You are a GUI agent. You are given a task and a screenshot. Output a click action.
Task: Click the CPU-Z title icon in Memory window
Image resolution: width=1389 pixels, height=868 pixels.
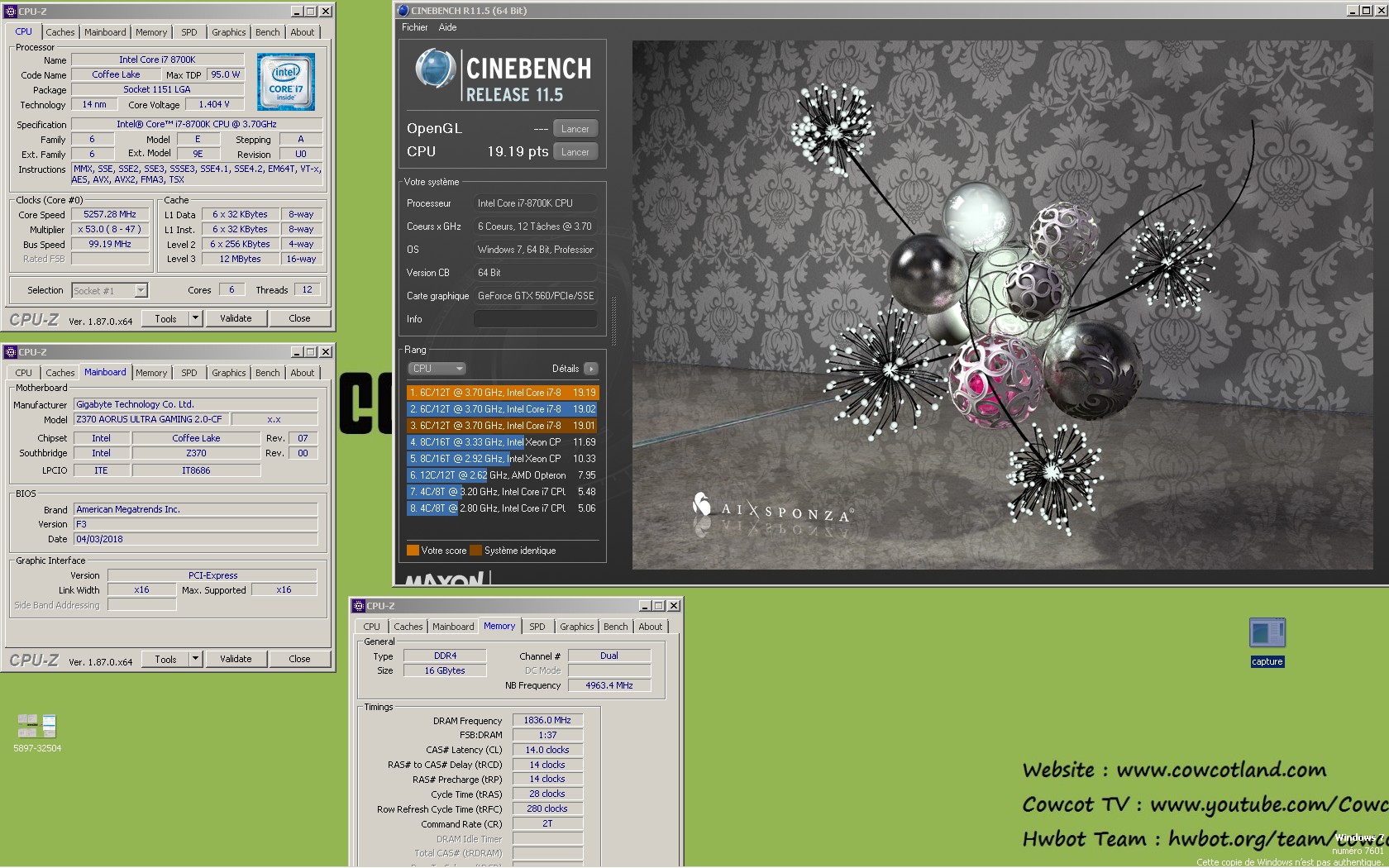pos(359,606)
